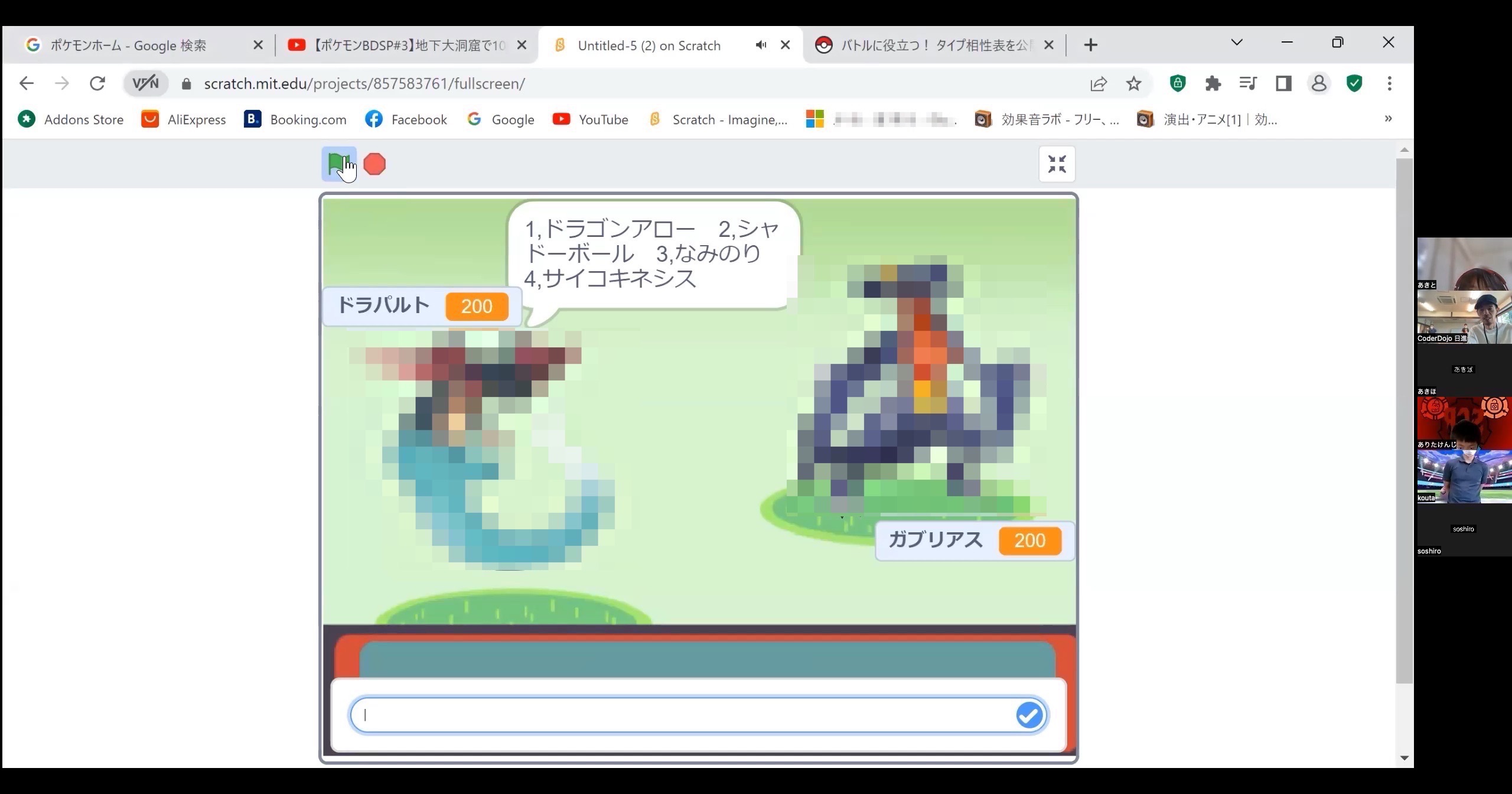Go forward to the next page
1512x794 pixels.
(61, 83)
